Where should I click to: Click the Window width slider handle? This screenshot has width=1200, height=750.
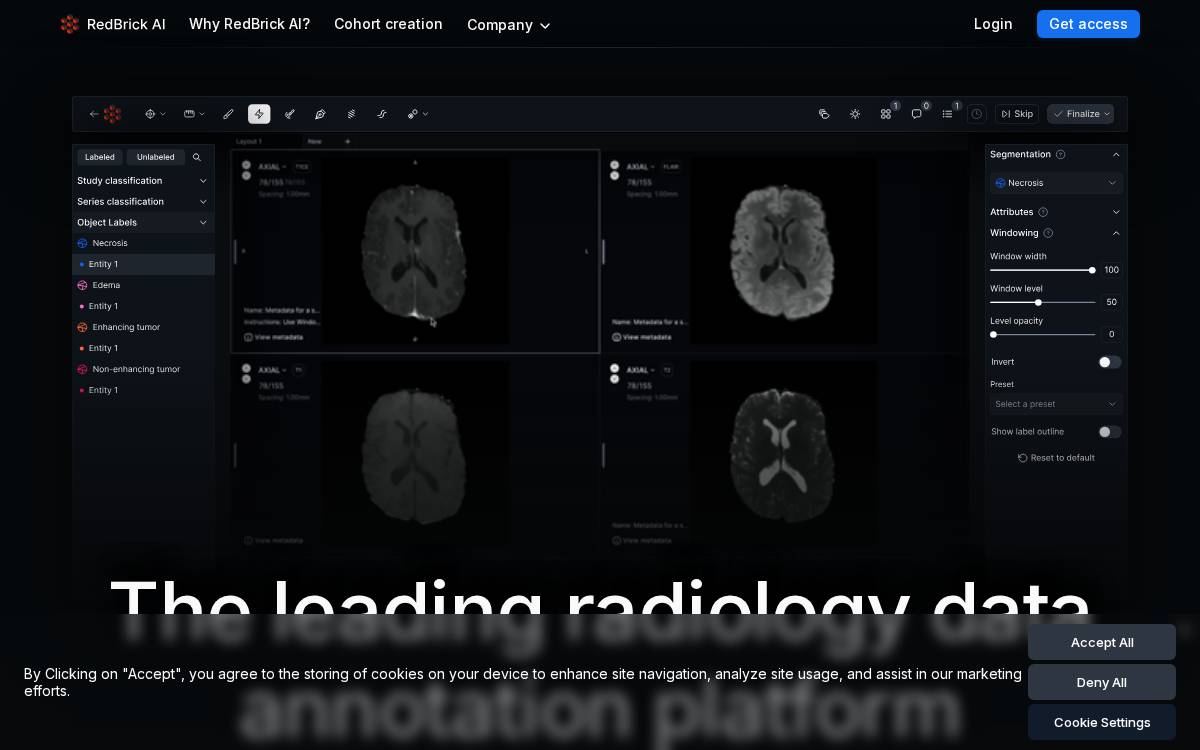1092,270
